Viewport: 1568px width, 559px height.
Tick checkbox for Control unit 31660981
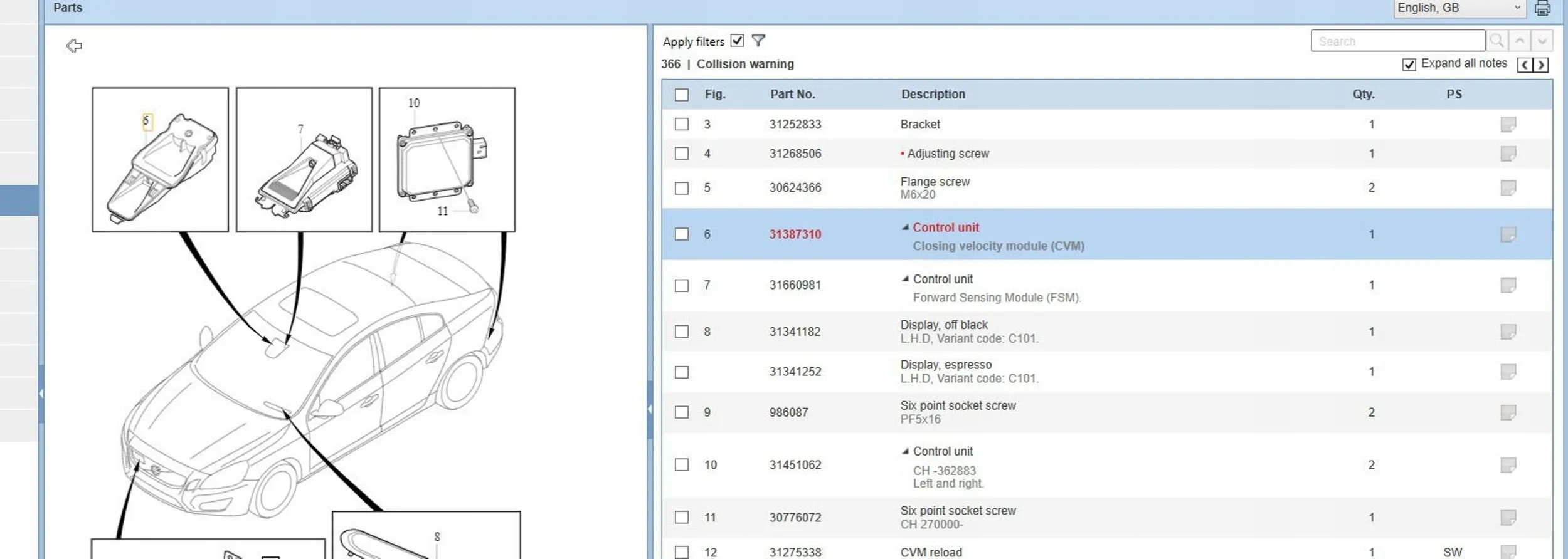coord(682,286)
